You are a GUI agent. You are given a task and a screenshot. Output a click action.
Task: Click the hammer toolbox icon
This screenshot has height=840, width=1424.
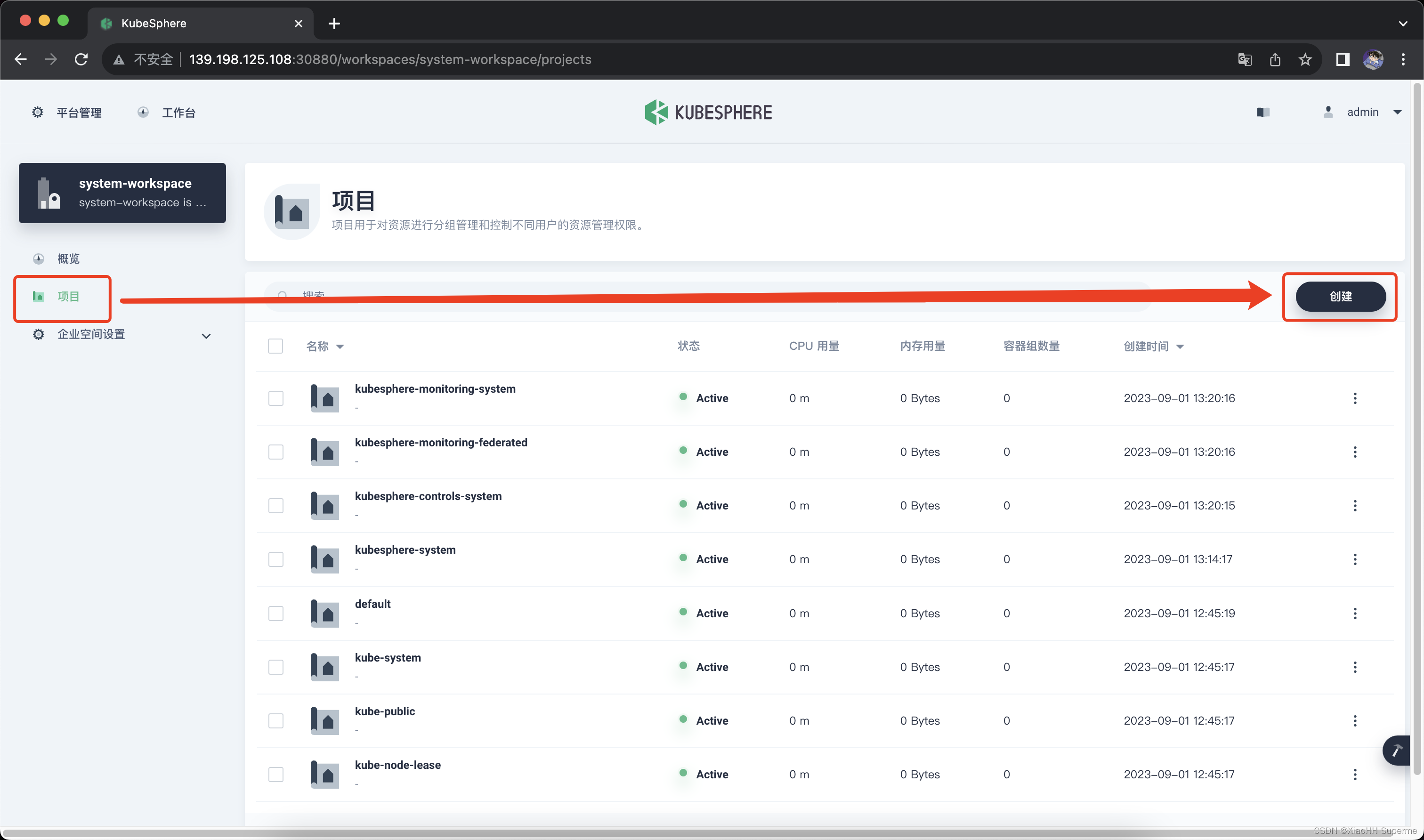(1397, 751)
